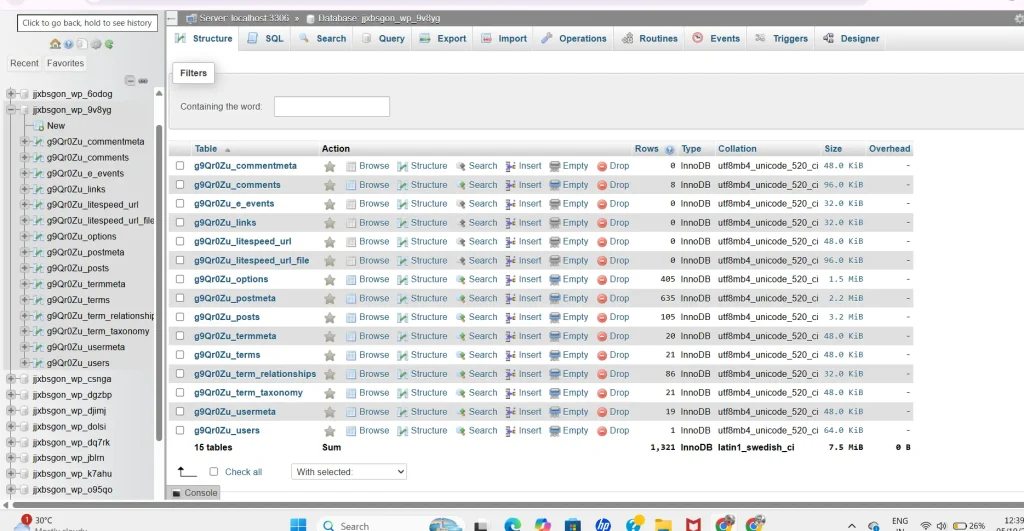Check the g9Qr0Zu_users row checkbox
The image size is (1024, 531).
coord(180,431)
